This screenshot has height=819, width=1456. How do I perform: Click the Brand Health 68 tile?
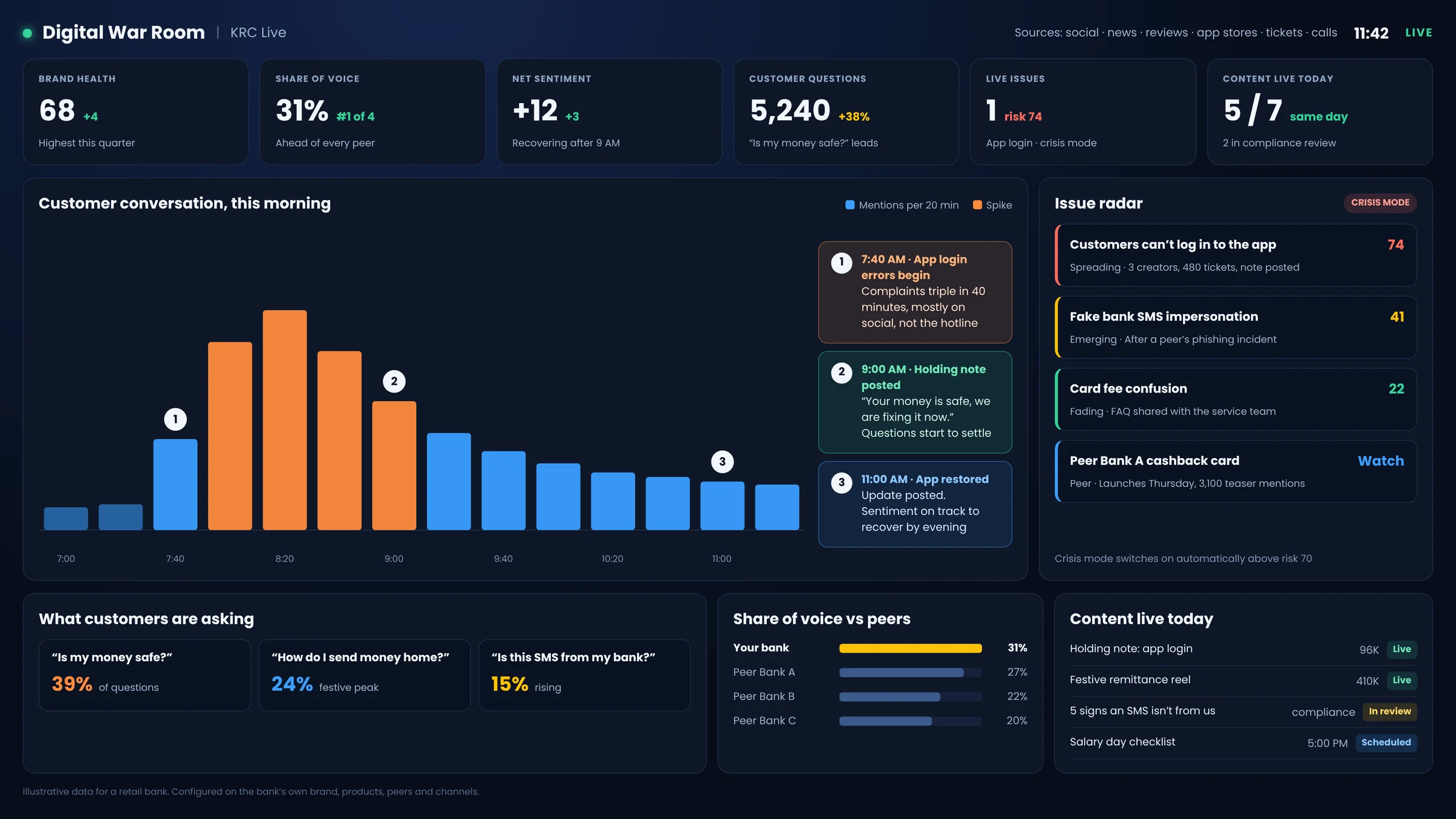[135, 112]
